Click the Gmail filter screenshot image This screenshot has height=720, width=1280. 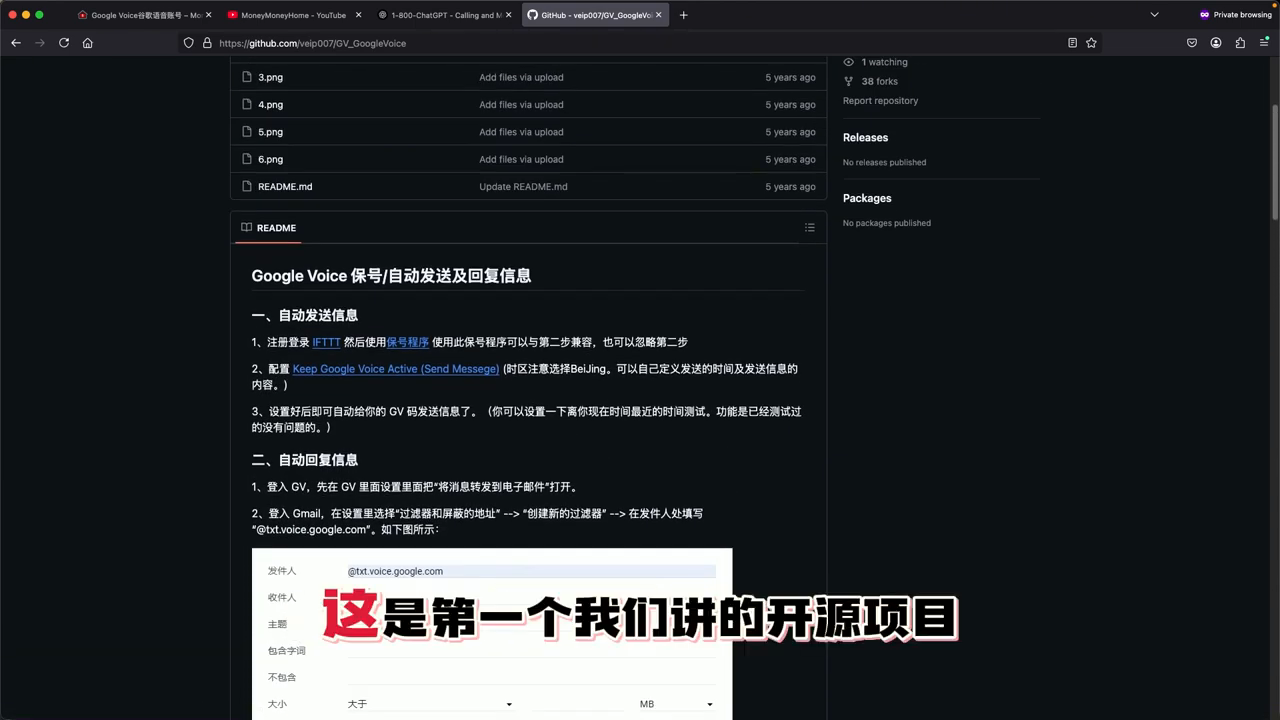492,633
